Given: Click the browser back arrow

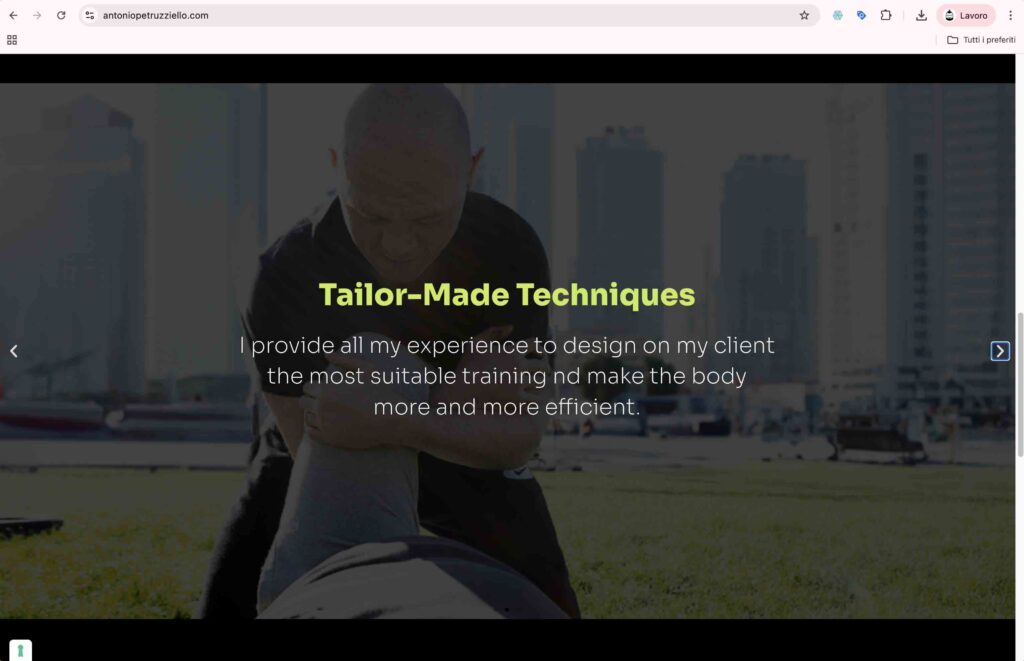Looking at the screenshot, I should click(13, 15).
